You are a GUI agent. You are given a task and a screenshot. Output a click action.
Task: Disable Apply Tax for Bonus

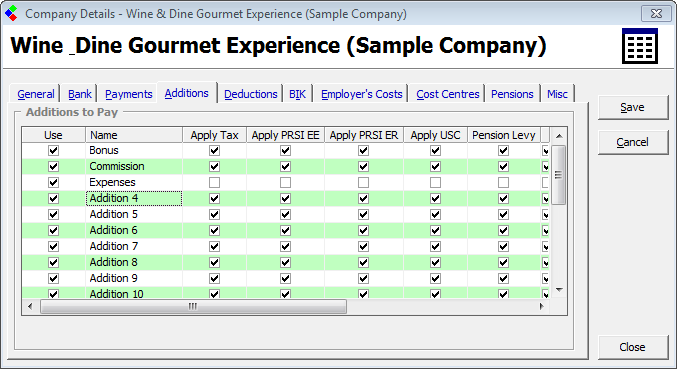215,150
